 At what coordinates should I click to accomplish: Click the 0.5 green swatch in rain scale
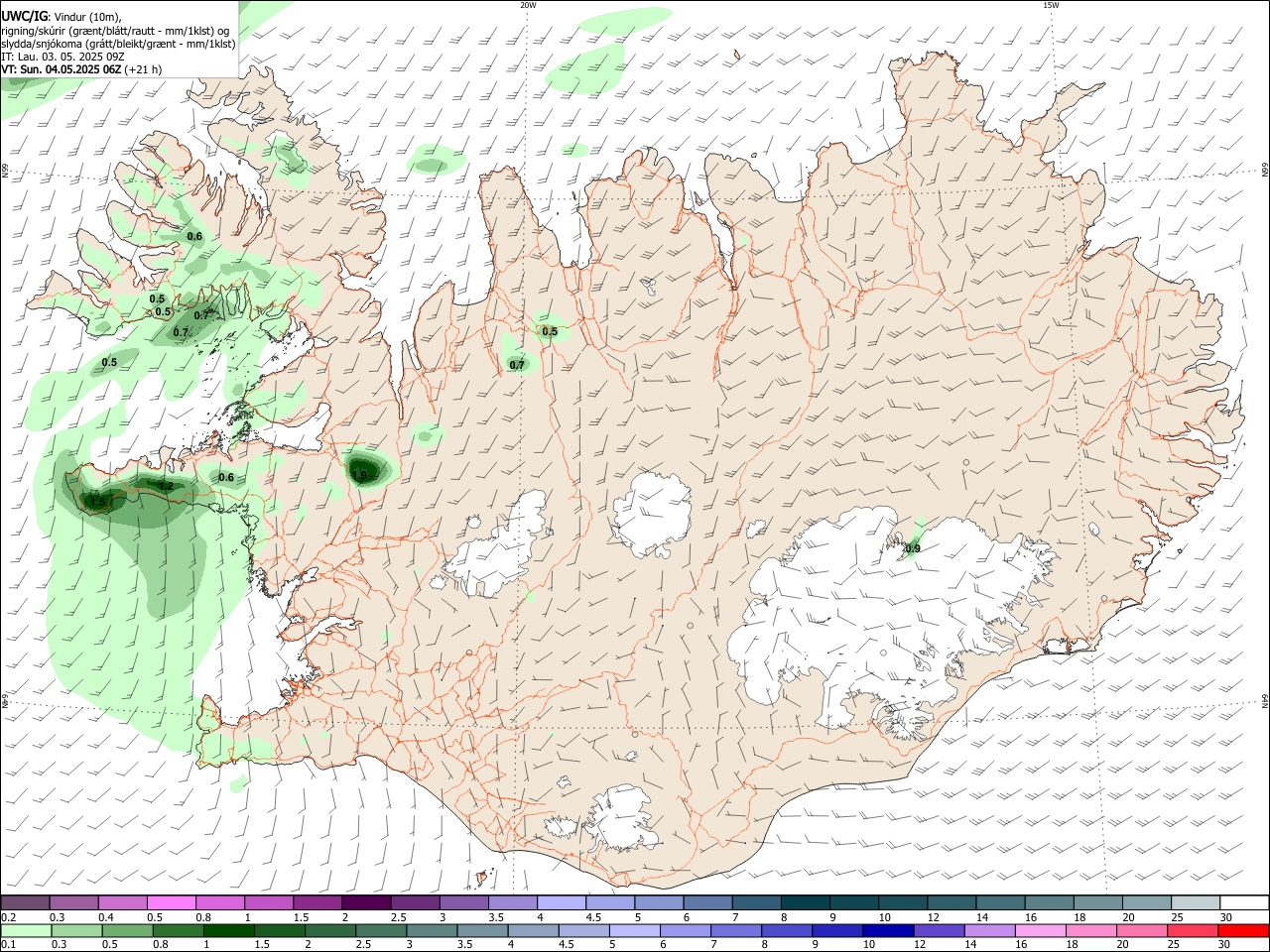127,930
